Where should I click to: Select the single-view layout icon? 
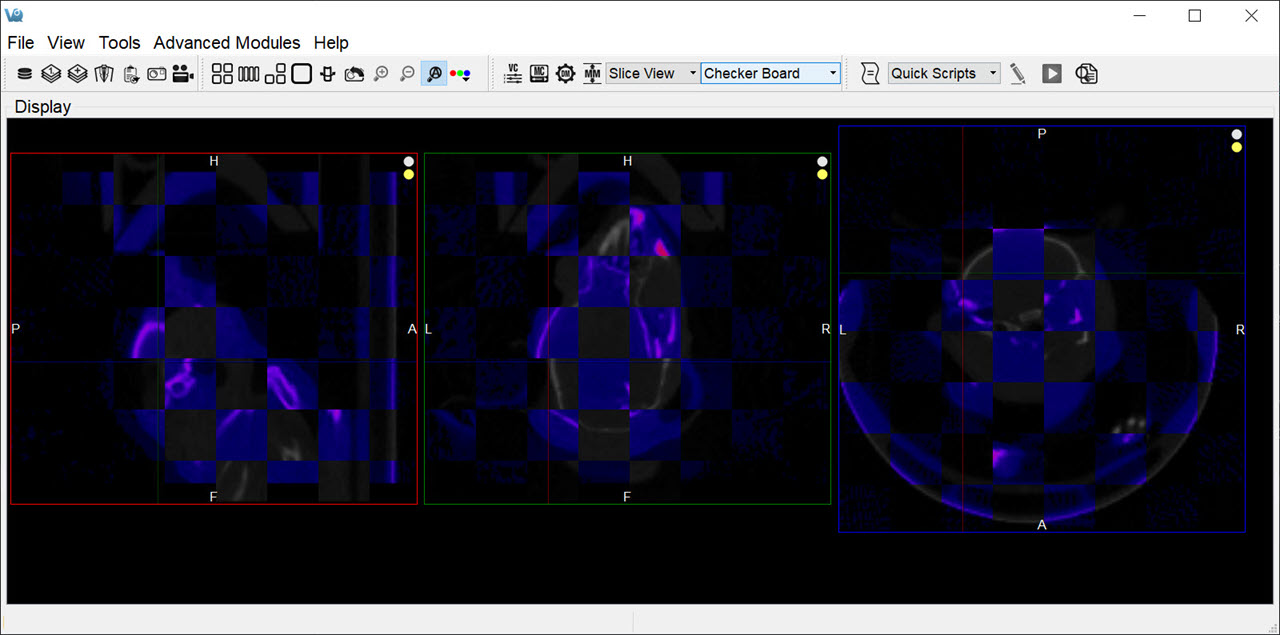point(302,74)
